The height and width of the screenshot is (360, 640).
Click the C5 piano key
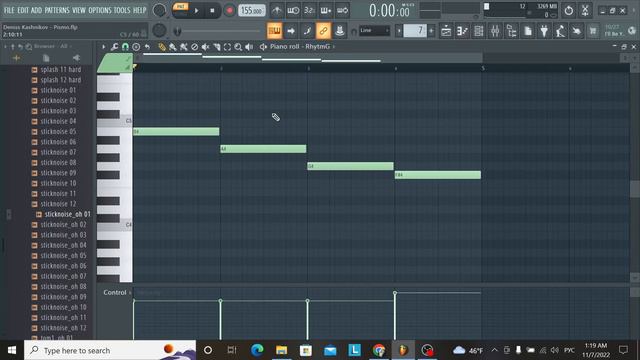115,121
